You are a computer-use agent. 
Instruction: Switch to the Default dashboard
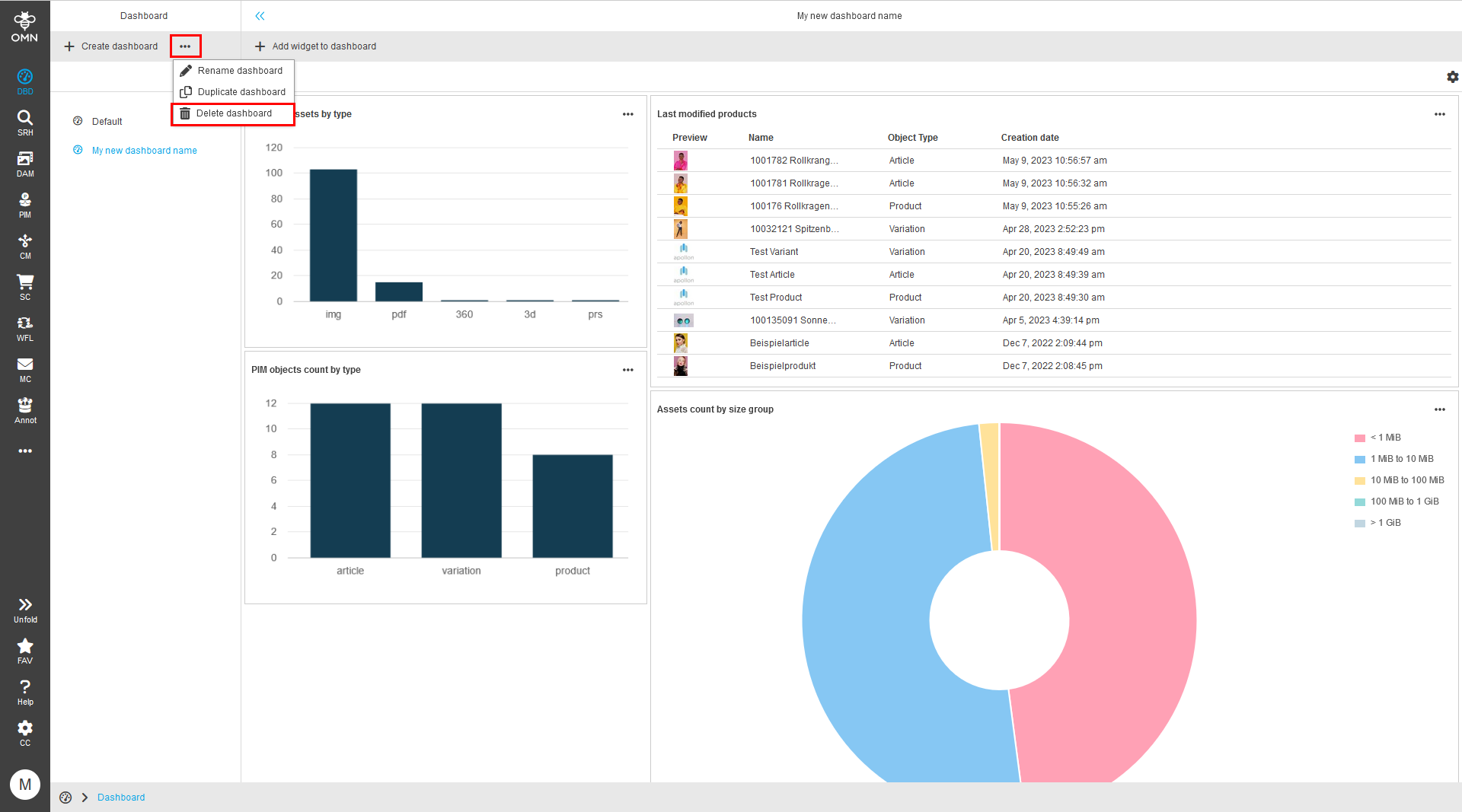pyautogui.click(x=107, y=121)
